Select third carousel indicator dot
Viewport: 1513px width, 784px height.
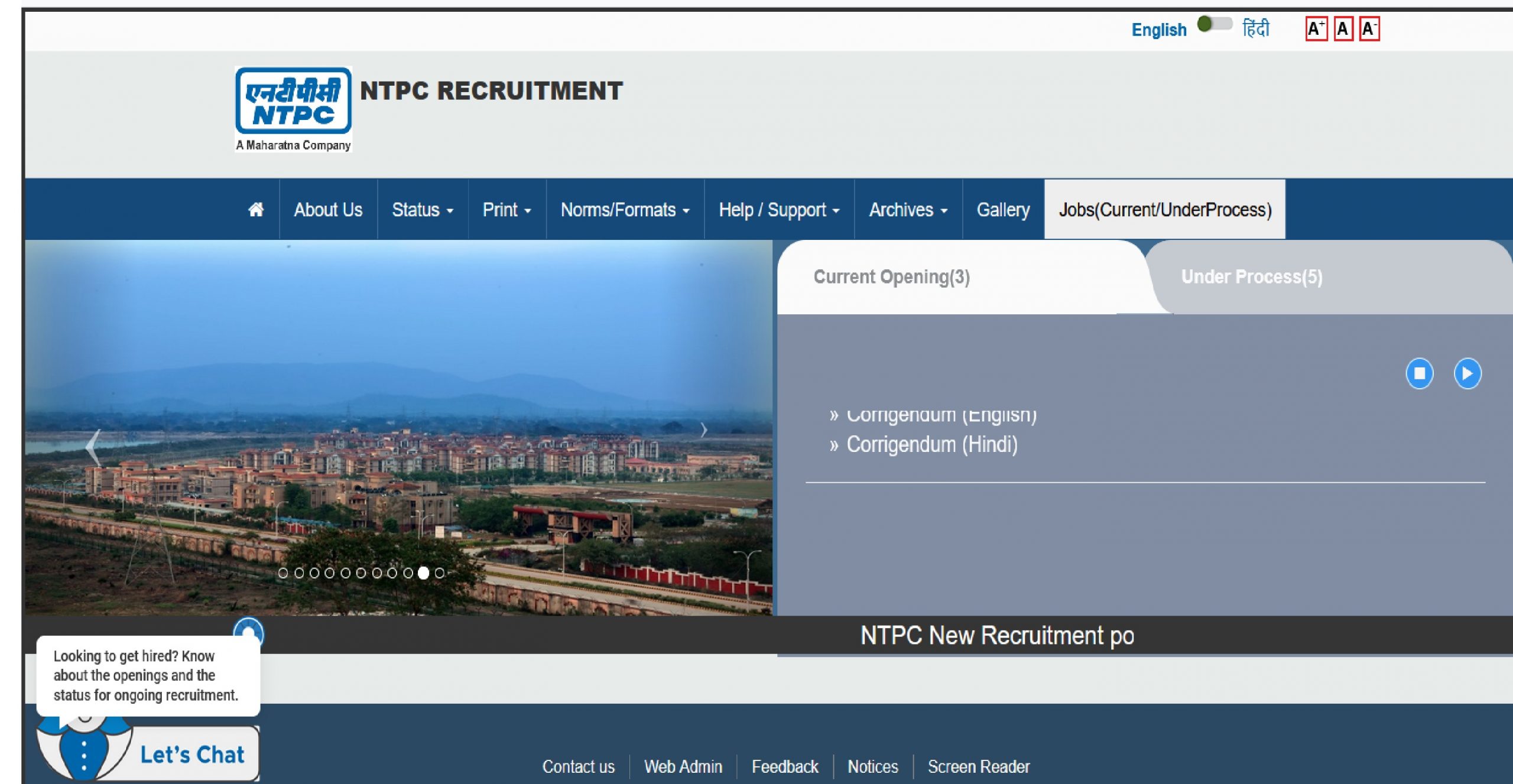click(314, 572)
